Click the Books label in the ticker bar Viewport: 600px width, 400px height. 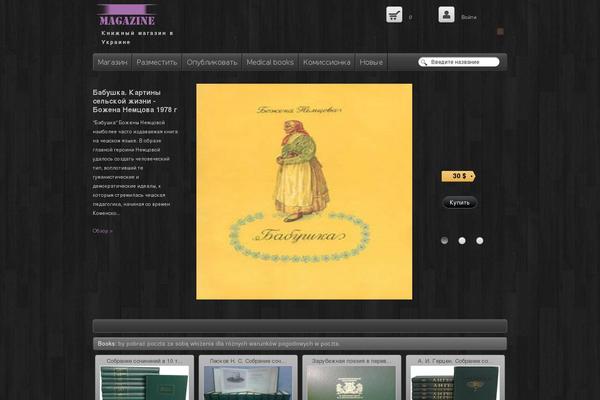[106, 344]
